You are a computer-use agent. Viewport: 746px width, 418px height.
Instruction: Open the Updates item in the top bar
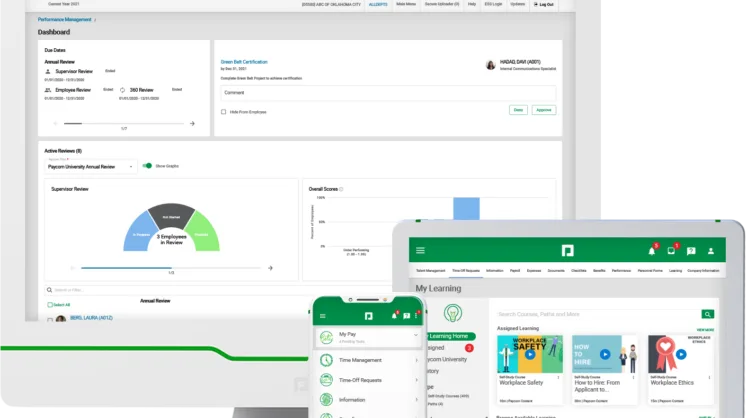517,4
